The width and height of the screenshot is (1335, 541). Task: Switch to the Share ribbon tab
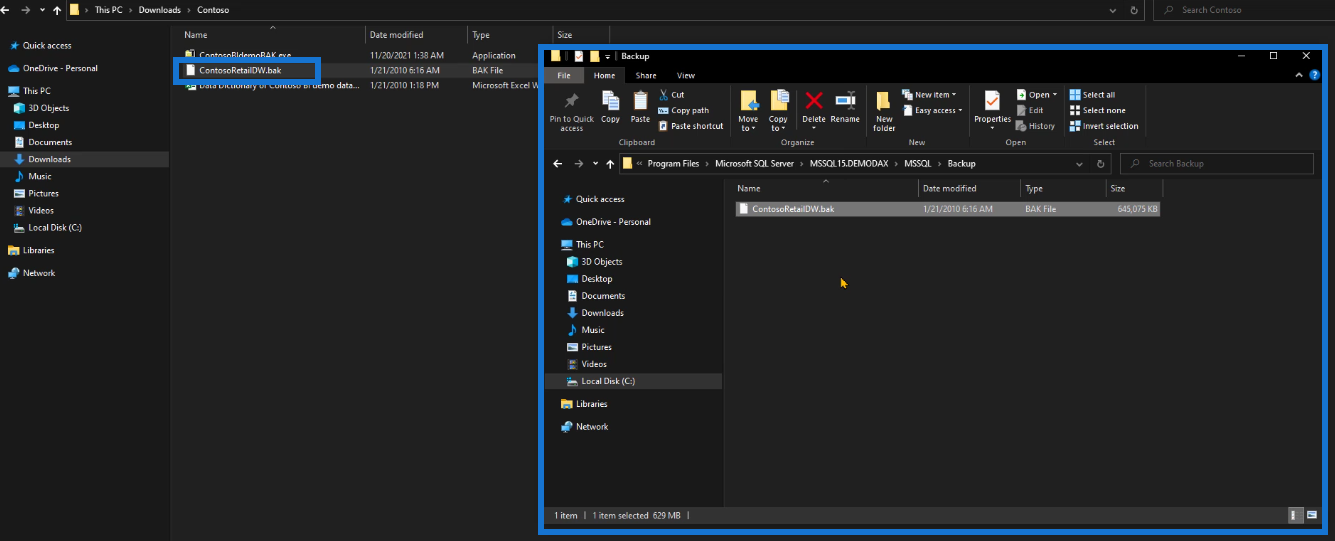(646, 75)
